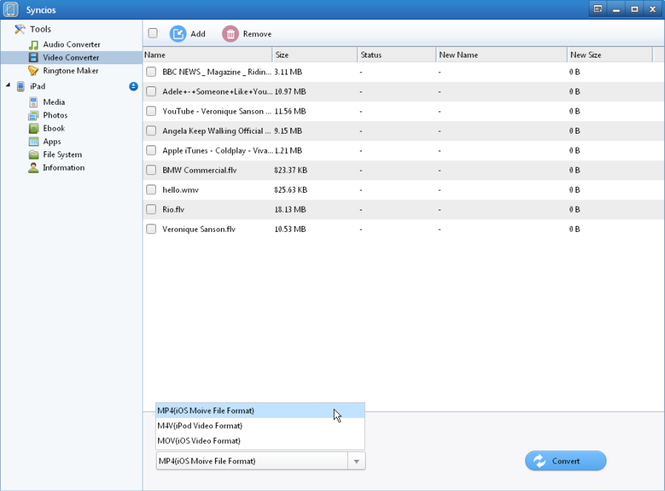Click the Audio Converter music note icon

pyautogui.click(x=34, y=45)
